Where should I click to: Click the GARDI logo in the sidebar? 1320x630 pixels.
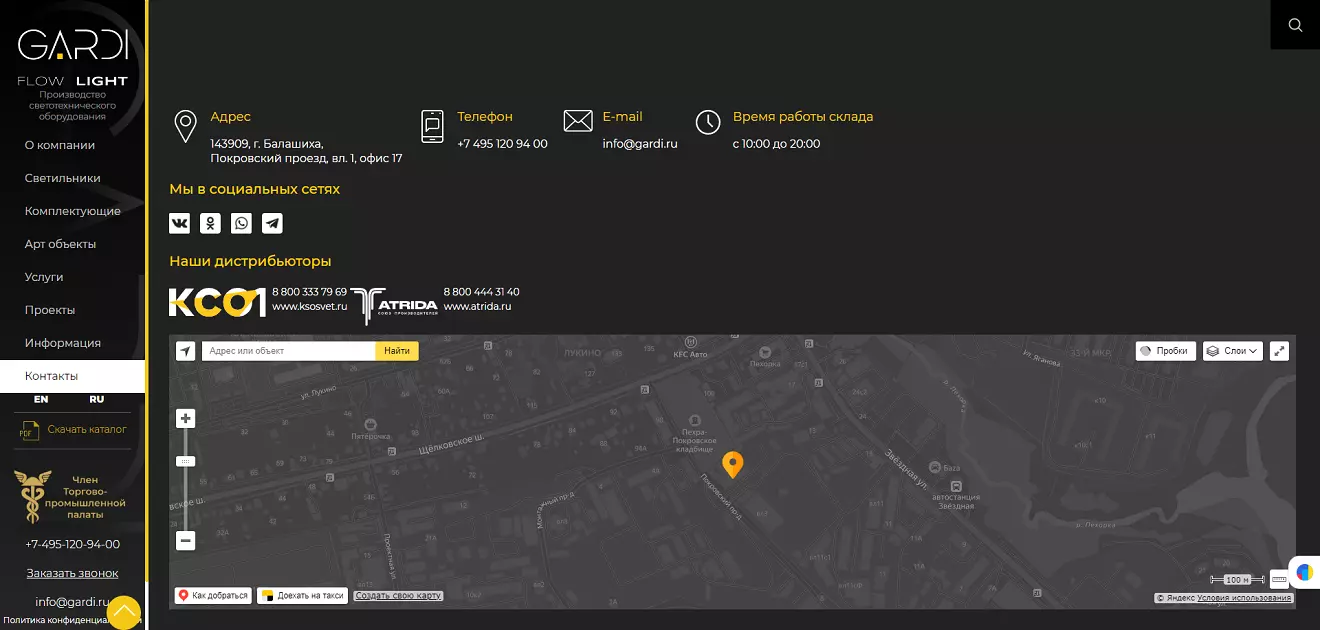73,45
